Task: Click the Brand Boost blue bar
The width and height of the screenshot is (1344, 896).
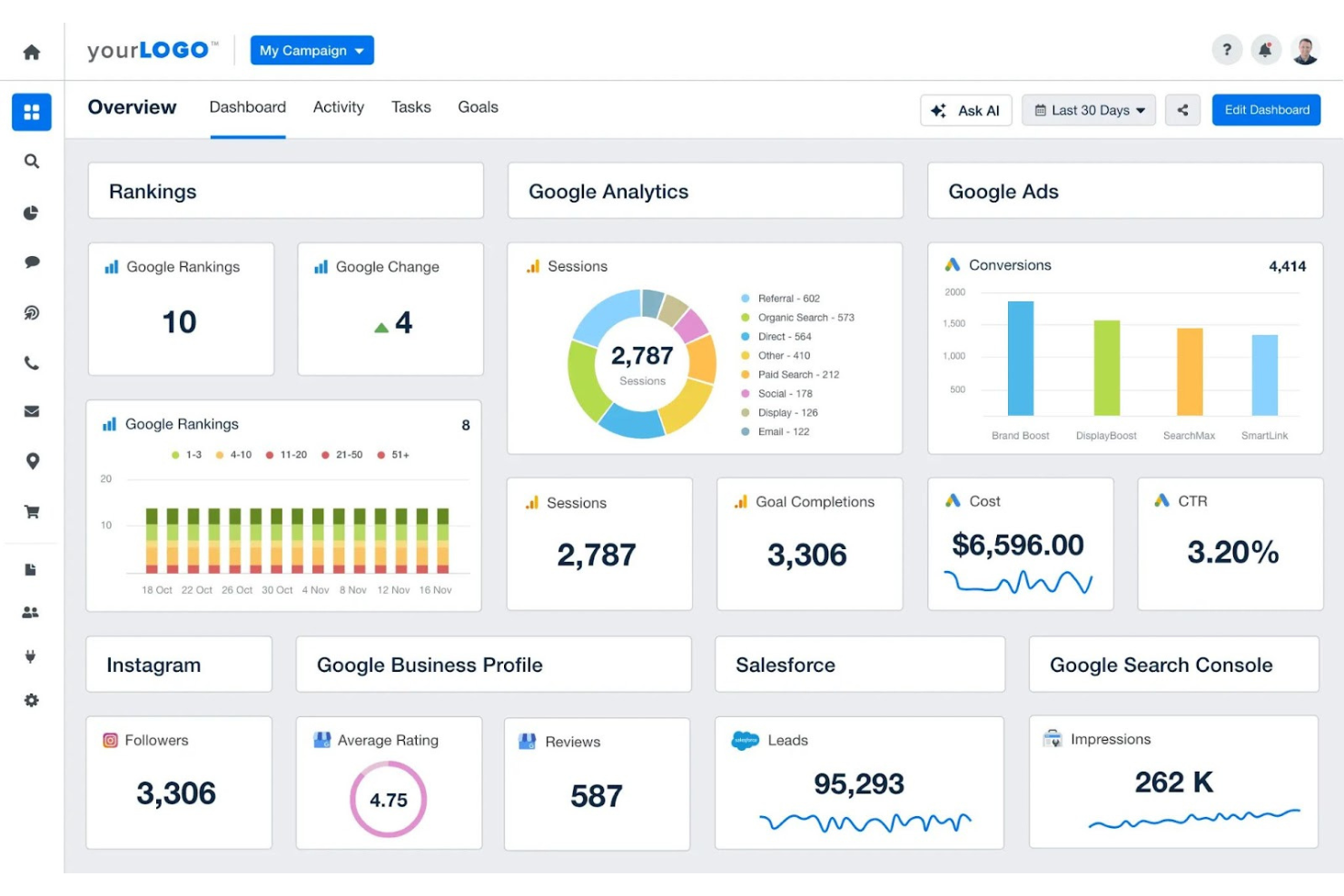Action: click(1021, 359)
